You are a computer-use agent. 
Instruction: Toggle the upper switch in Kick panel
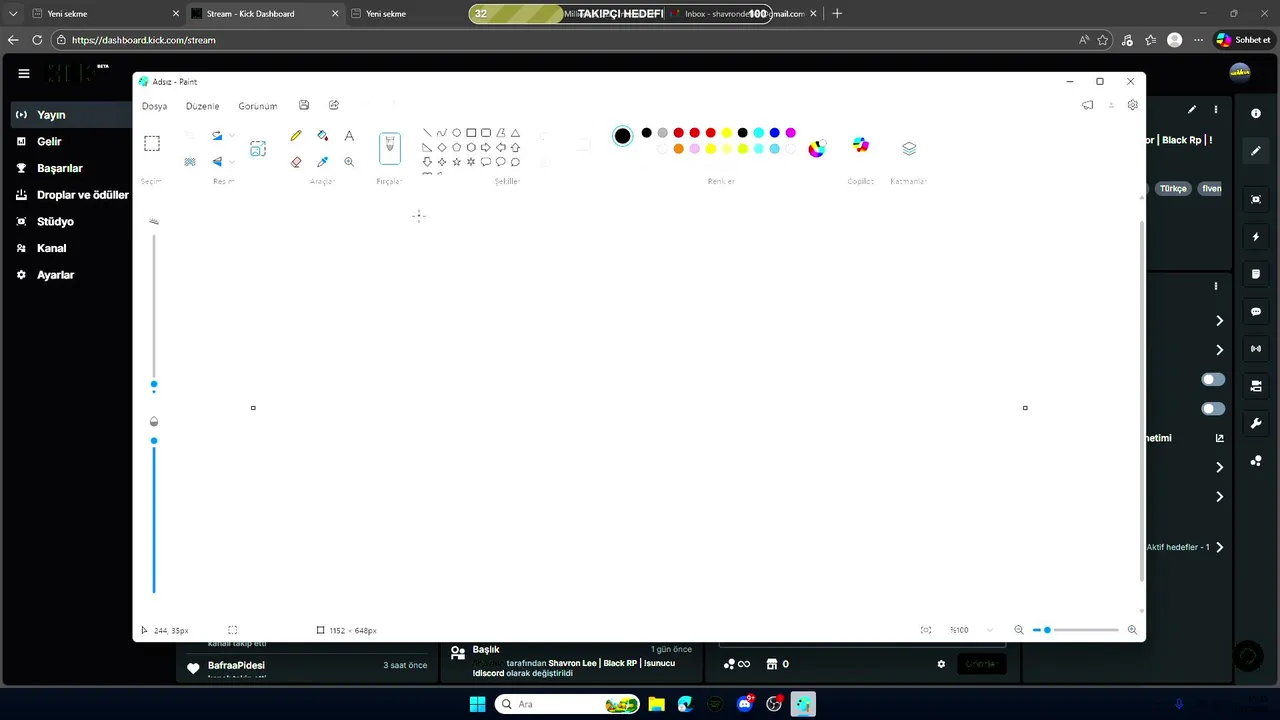tap(1213, 380)
